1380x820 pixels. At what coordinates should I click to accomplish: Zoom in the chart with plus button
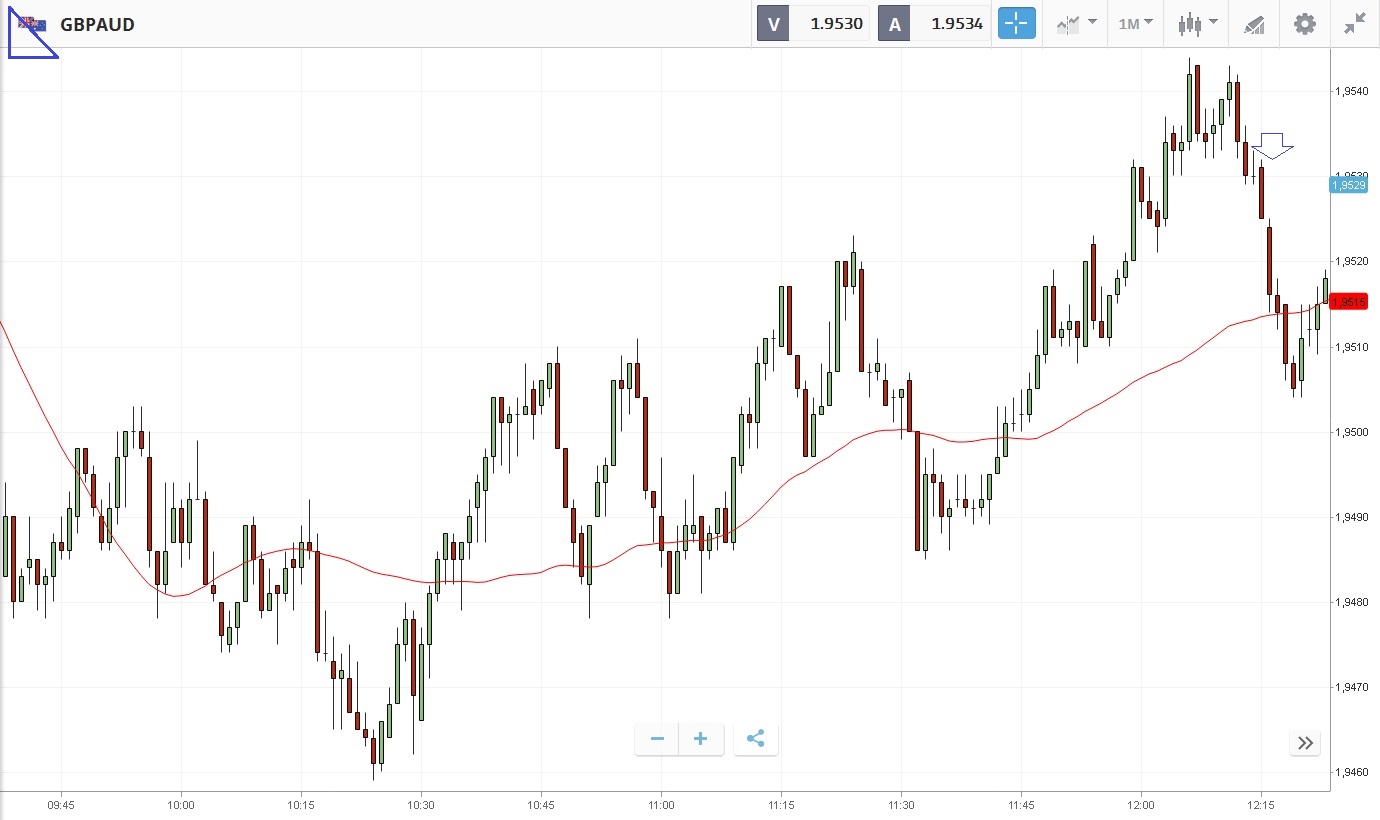pos(701,739)
